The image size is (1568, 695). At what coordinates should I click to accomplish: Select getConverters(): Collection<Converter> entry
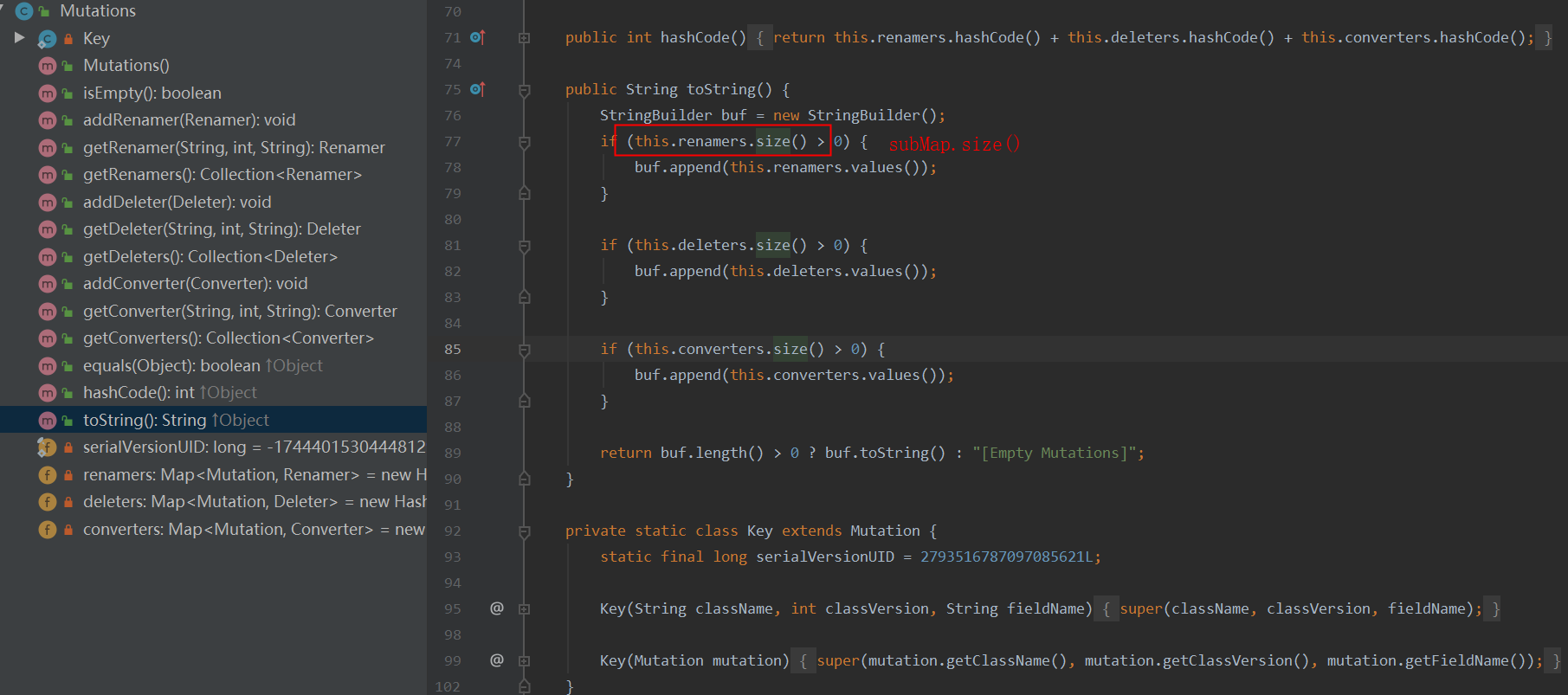pyautogui.click(x=229, y=338)
